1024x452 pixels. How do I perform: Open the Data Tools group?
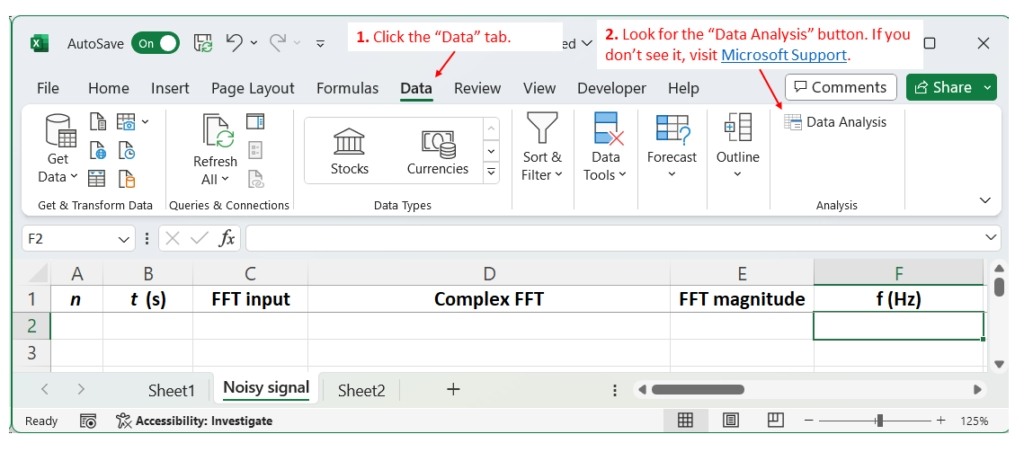606,130
